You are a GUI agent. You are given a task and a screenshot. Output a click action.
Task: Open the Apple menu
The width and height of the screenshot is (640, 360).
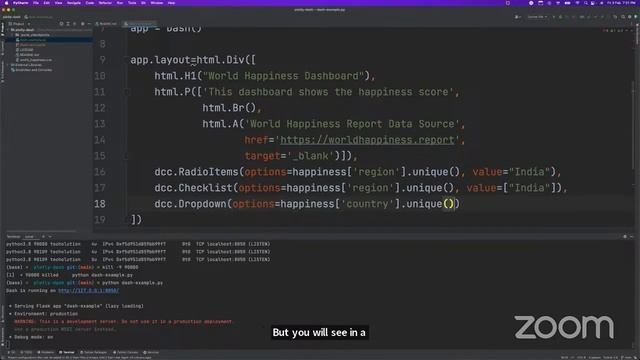(6, 3)
